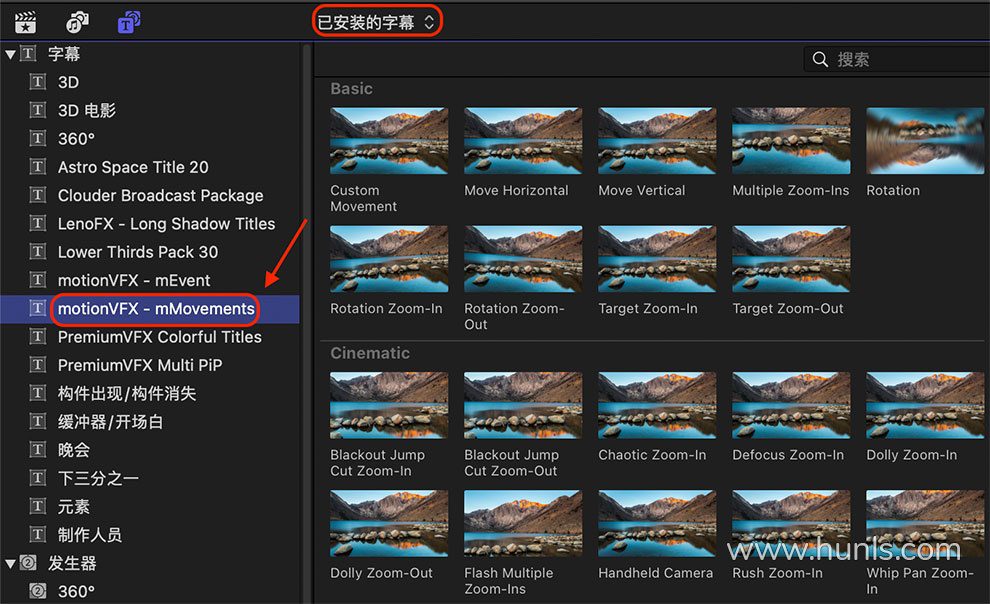The image size is (990, 604).
Task: Select the 制作人员 category
Action: 90,535
